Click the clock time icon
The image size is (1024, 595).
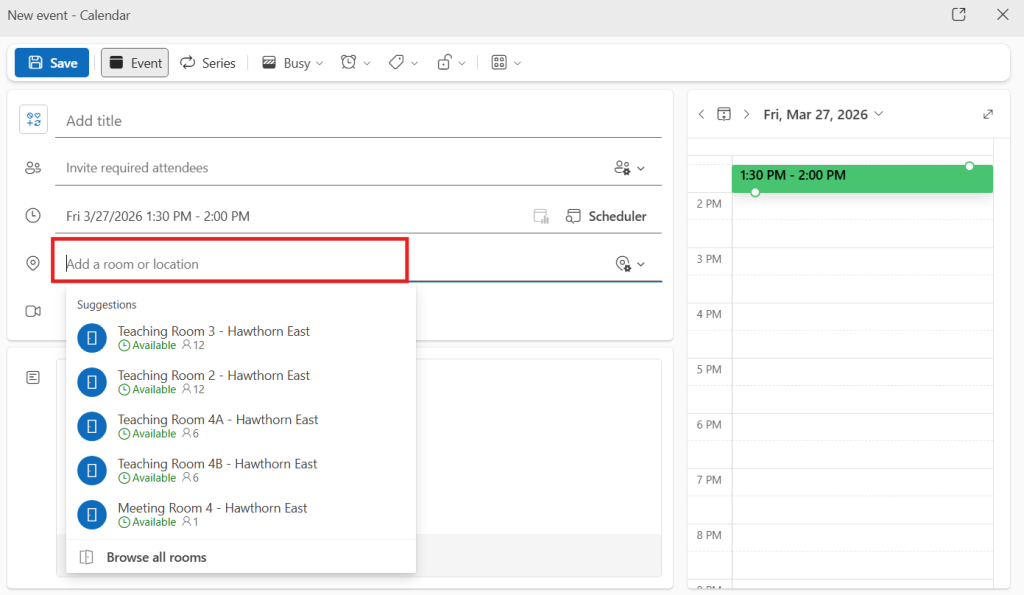pyautogui.click(x=33, y=216)
